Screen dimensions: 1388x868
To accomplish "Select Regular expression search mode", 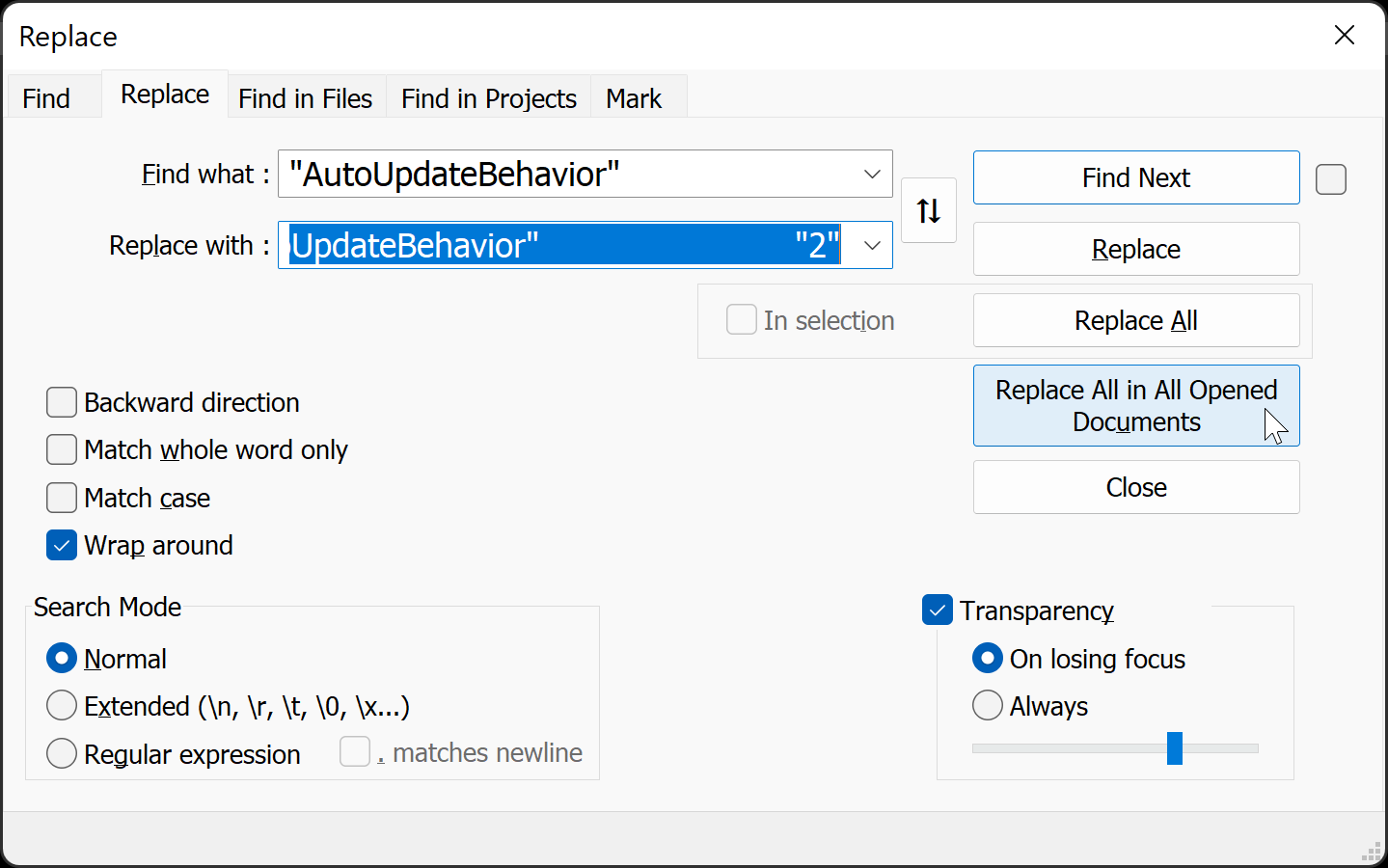I will 62,753.
